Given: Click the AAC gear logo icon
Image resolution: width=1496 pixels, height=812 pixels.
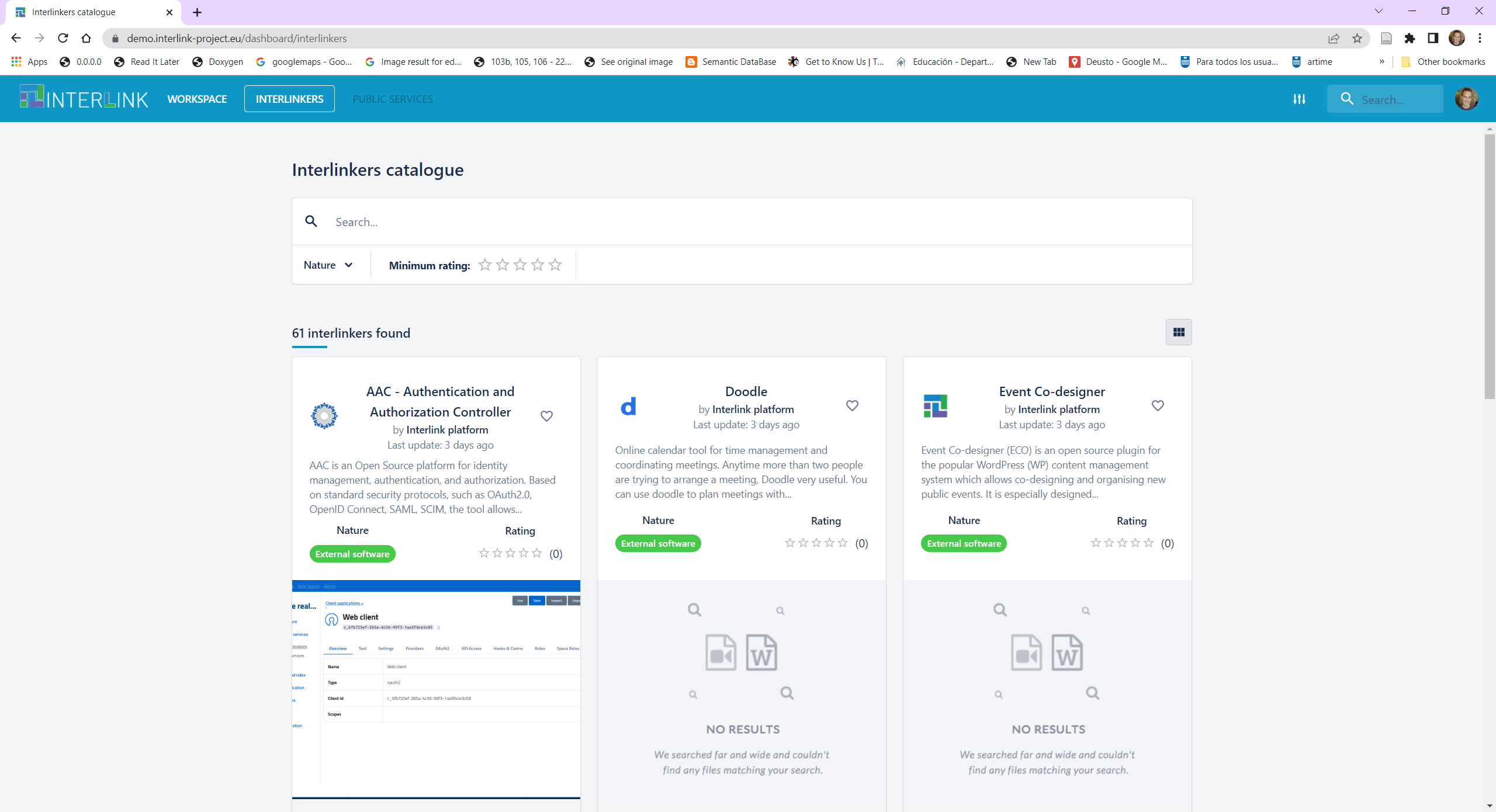Looking at the screenshot, I should (324, 416).
